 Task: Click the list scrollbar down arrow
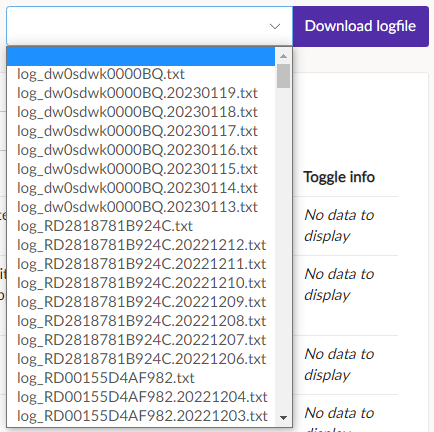[283, 418]
